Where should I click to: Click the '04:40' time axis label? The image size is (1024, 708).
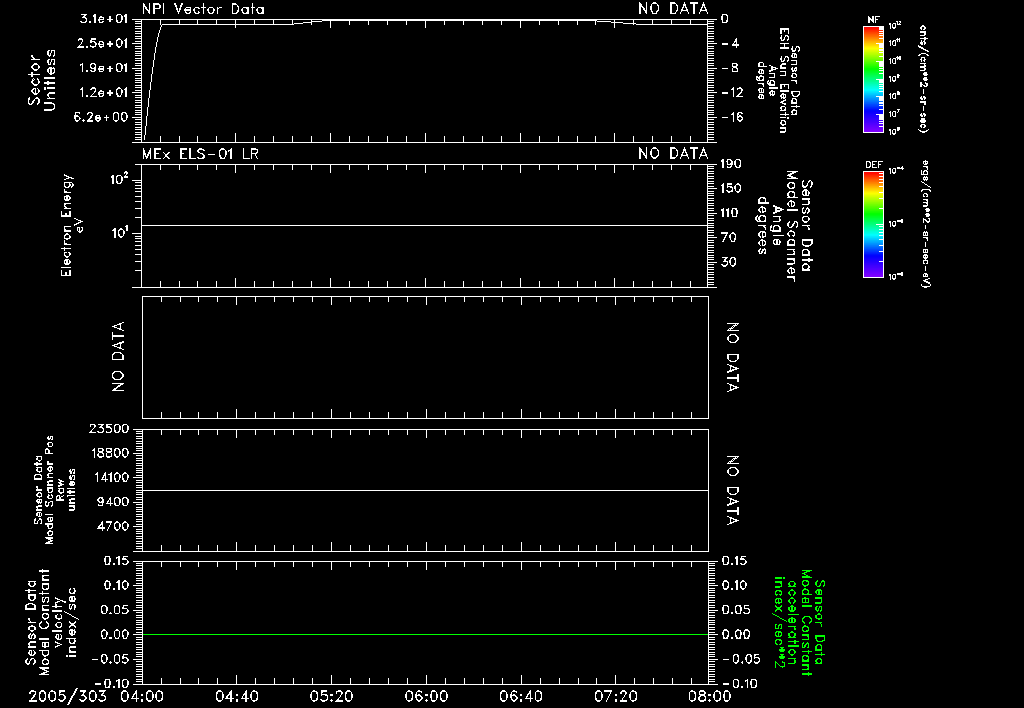click(237, 696)
